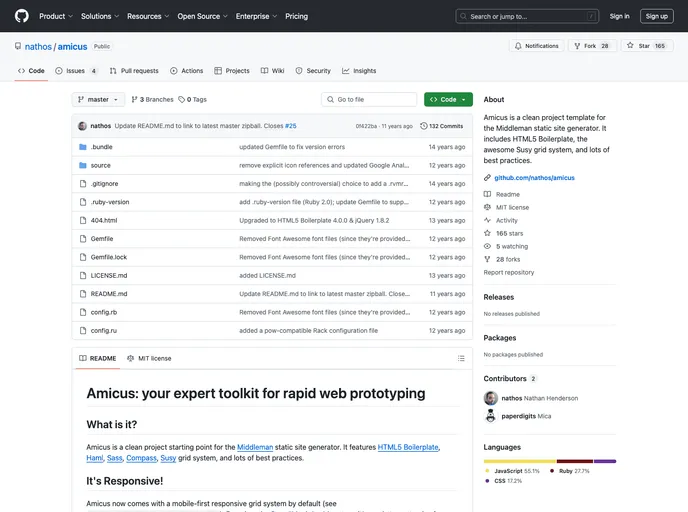Click the file icon next to 404.html
This screenshot has height=512, width=688.
(x=82, y=220)
